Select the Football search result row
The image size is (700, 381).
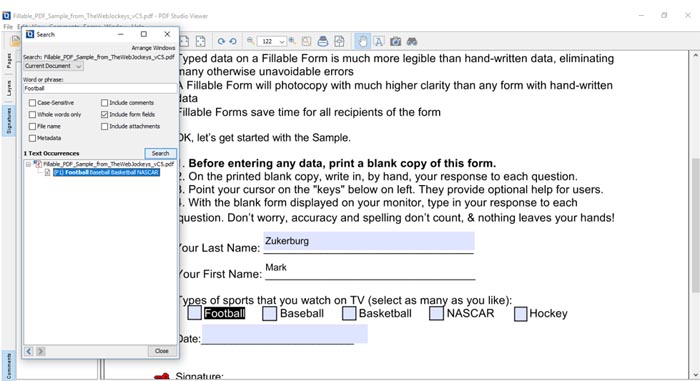(106, 172)
